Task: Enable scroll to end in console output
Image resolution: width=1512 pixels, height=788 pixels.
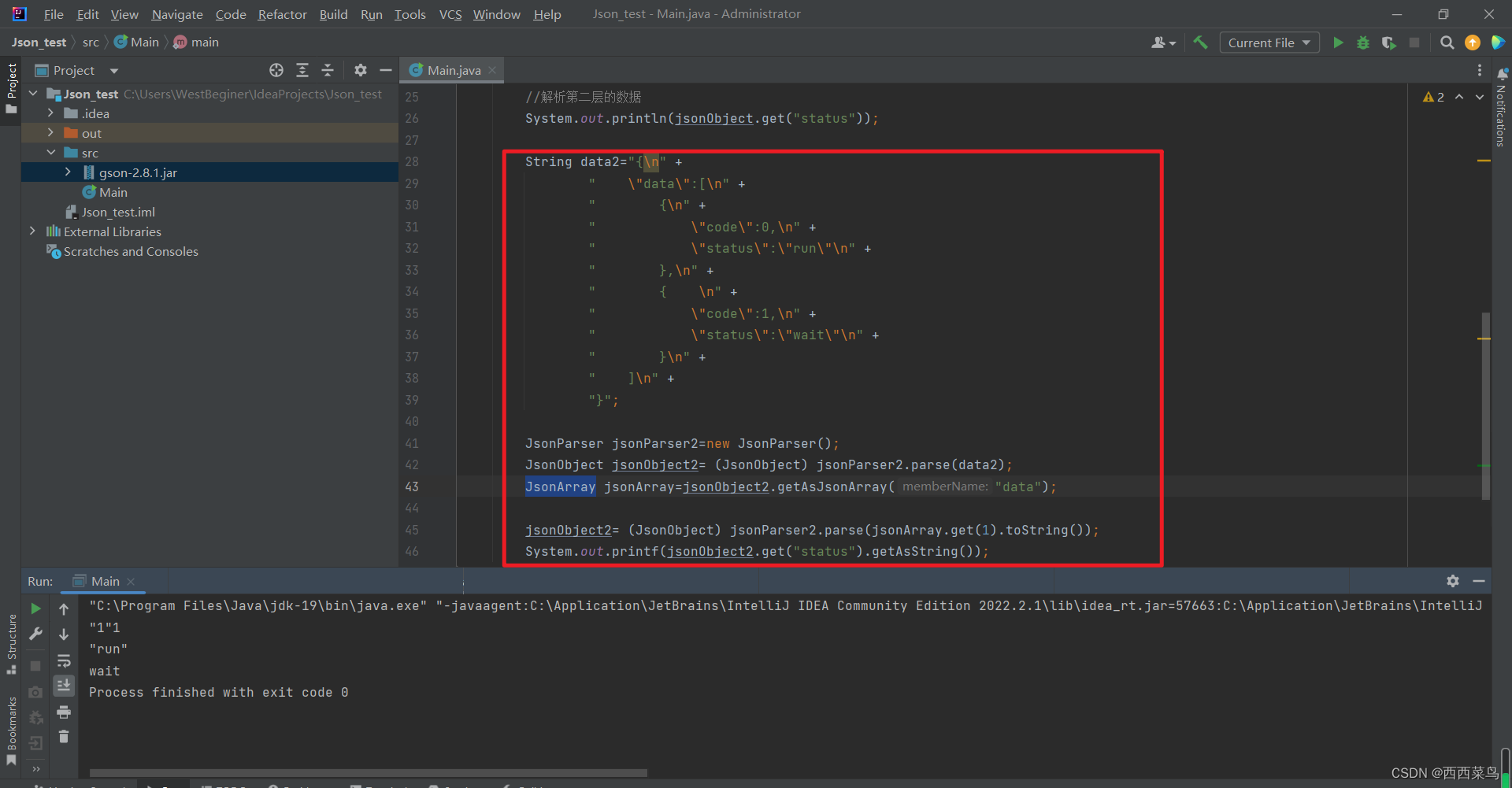Action: tap(64, 686)
